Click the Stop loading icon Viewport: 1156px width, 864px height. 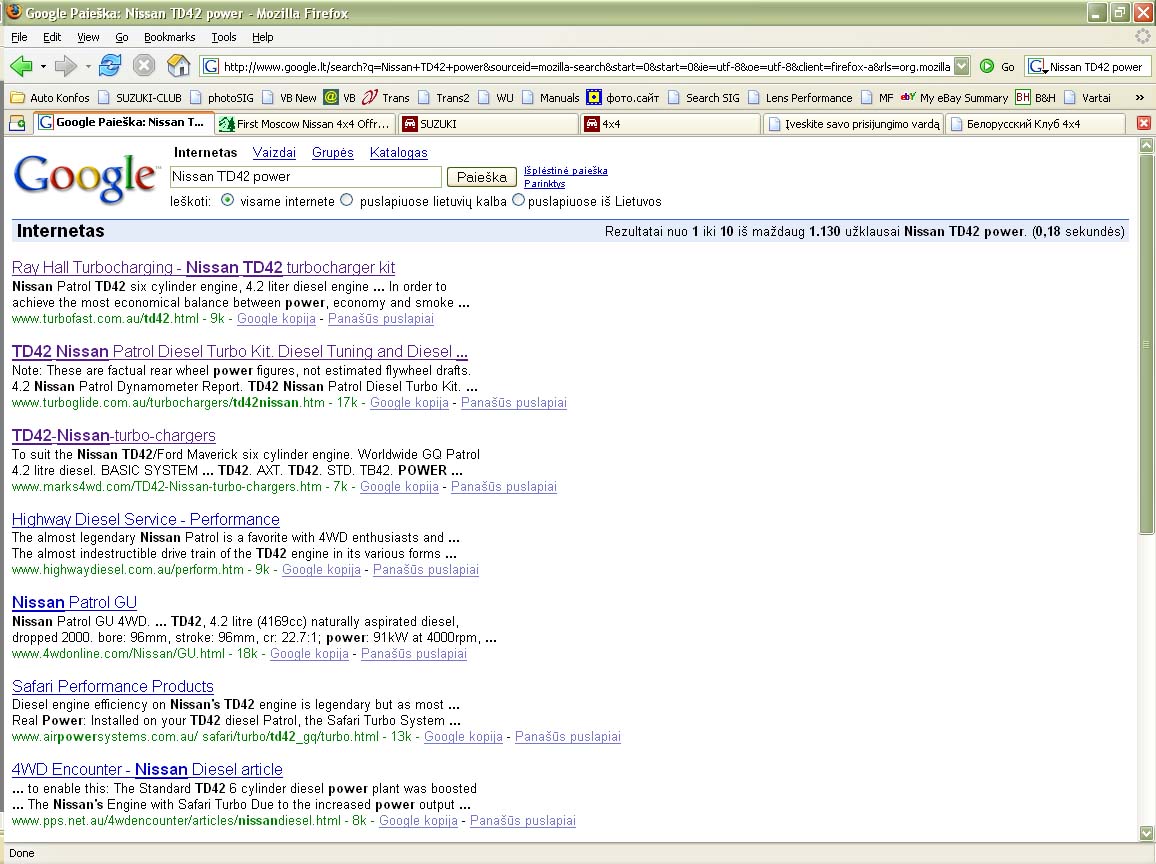144,66
